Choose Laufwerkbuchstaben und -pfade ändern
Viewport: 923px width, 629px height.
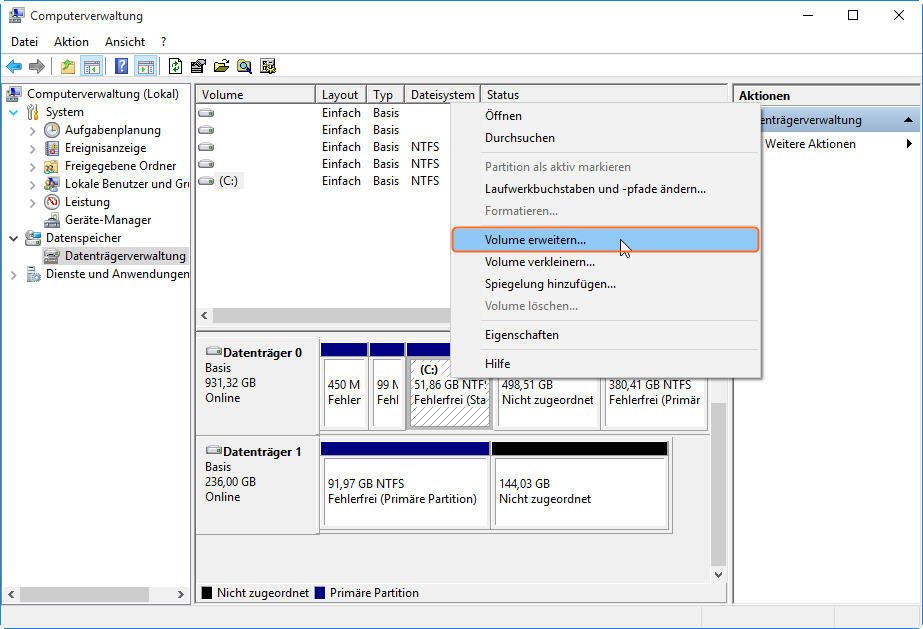pos(606,189)
